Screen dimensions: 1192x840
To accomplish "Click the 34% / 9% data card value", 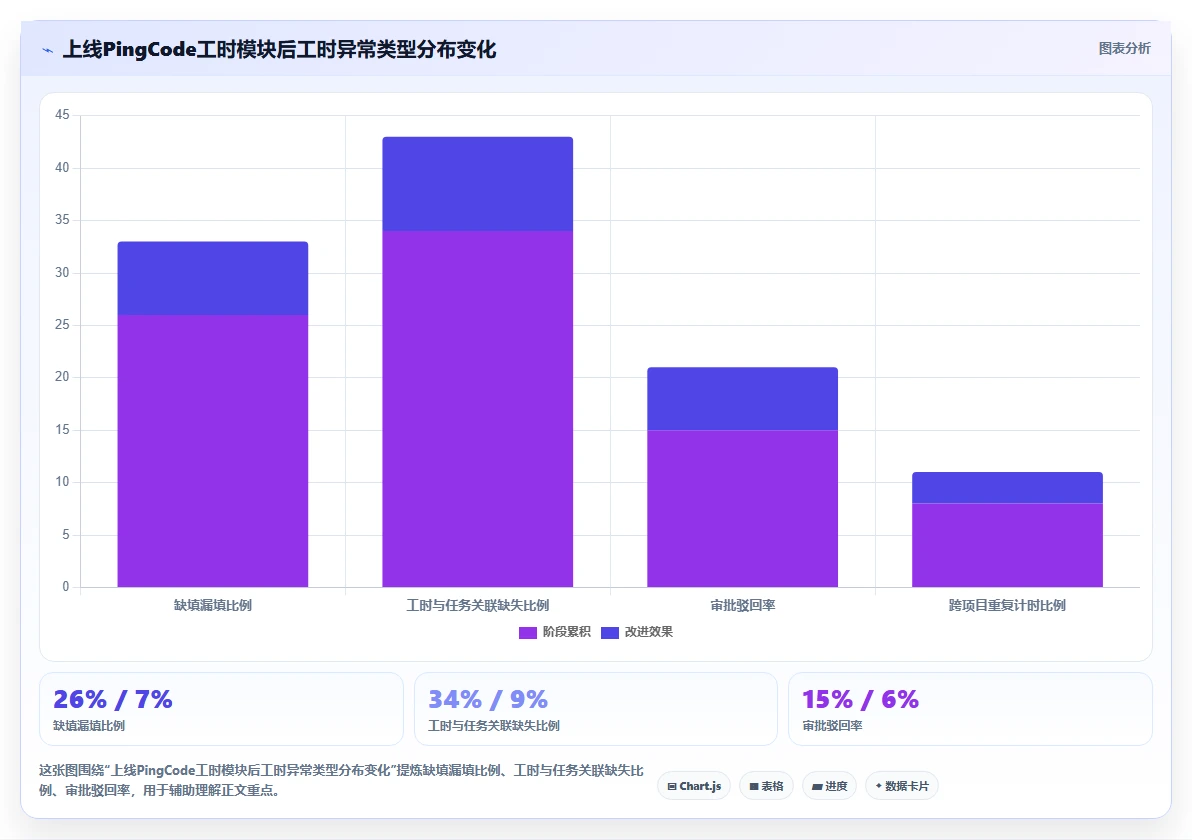I will pos(488,699).
